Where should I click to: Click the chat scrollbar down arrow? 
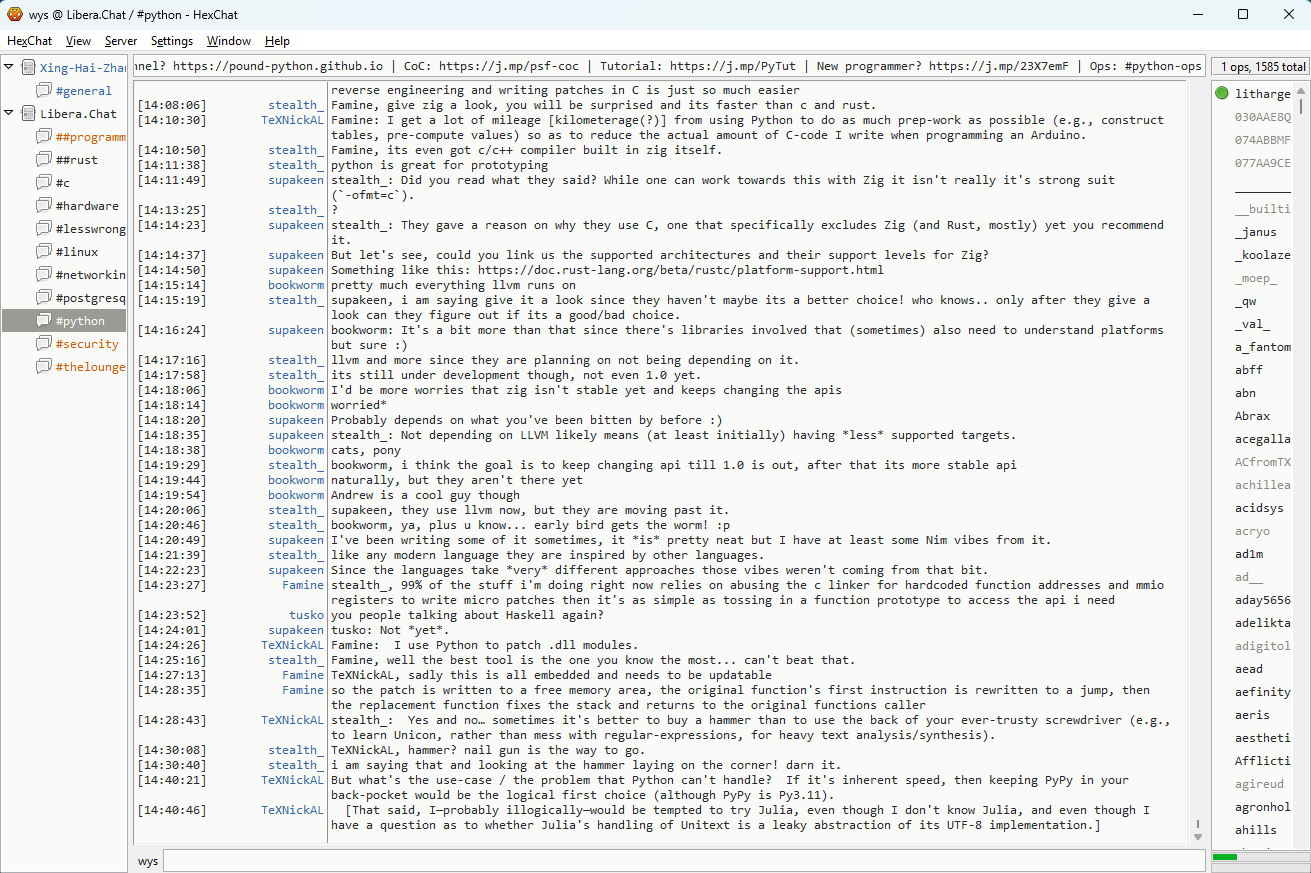pos(1197,836)
